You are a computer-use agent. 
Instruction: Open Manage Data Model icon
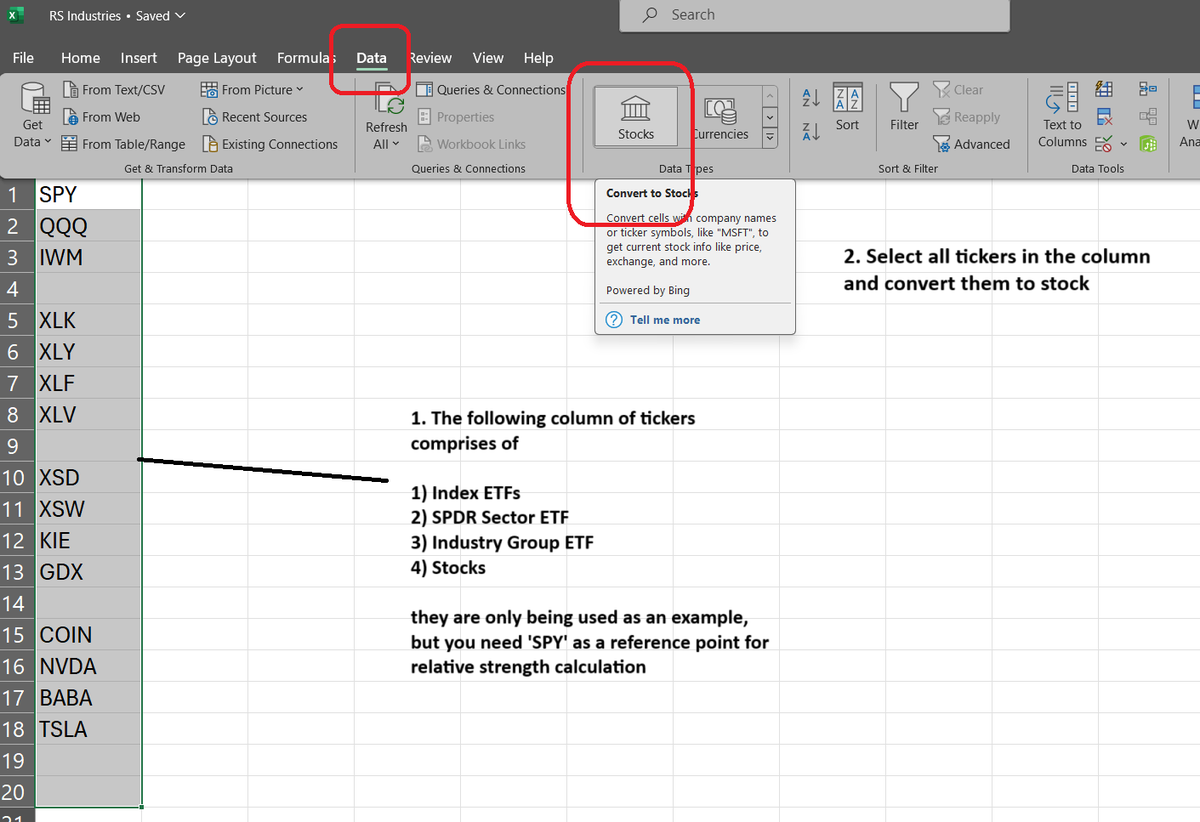(1148, 144)
